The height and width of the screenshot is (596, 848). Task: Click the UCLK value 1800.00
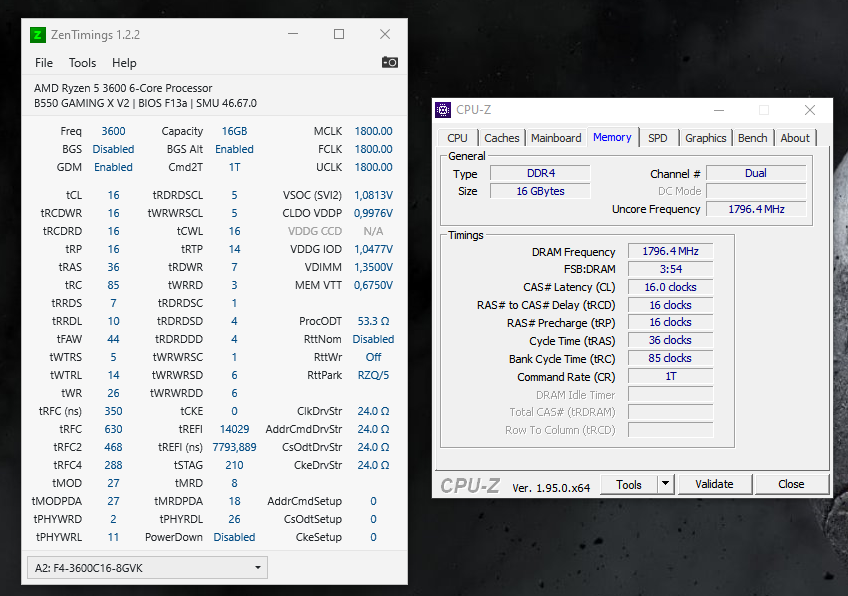coord(373,167)
